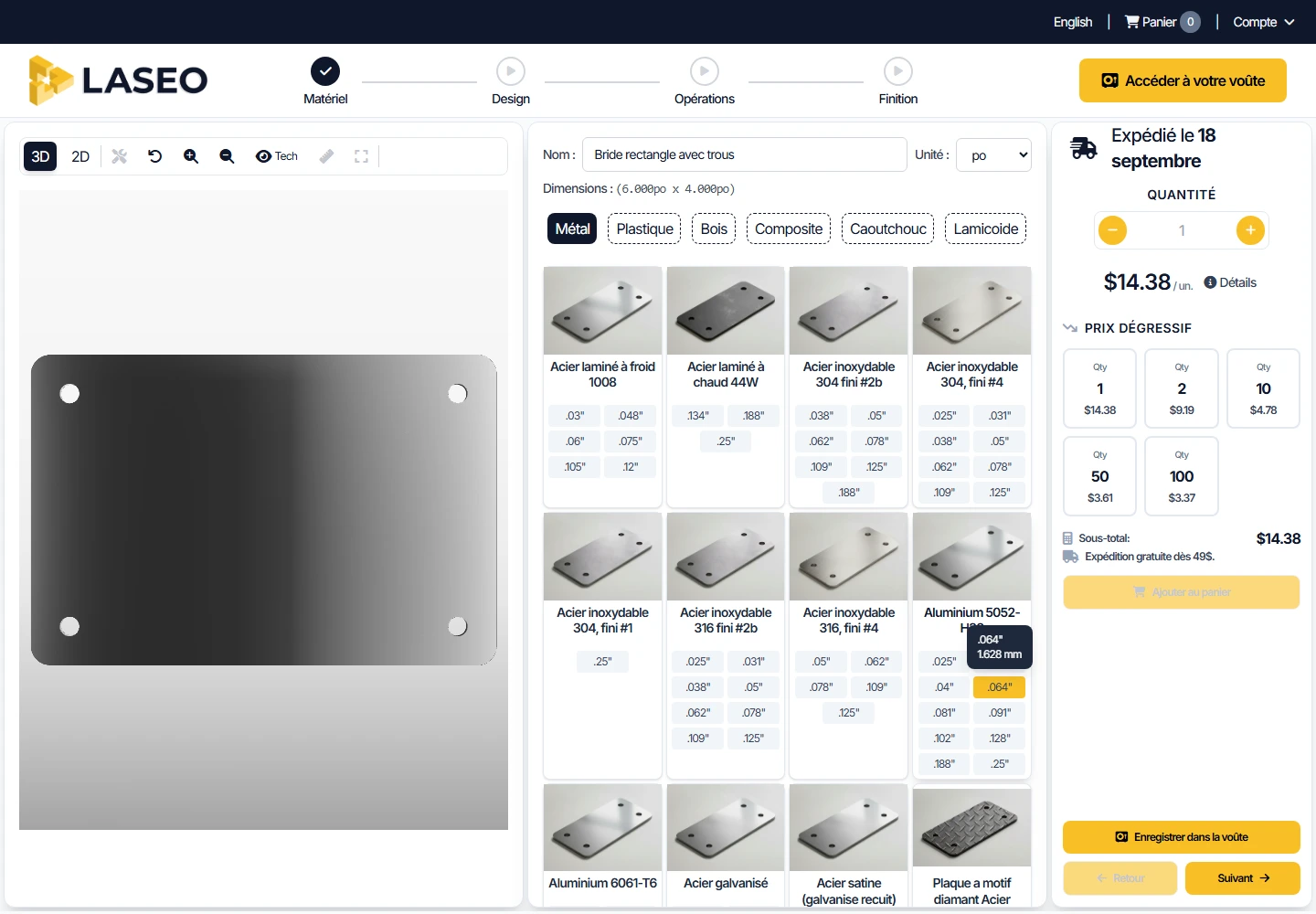This screenshot has width=1316, height=914.
Task: Zoom out of the part preview
Action: point(227,156)
